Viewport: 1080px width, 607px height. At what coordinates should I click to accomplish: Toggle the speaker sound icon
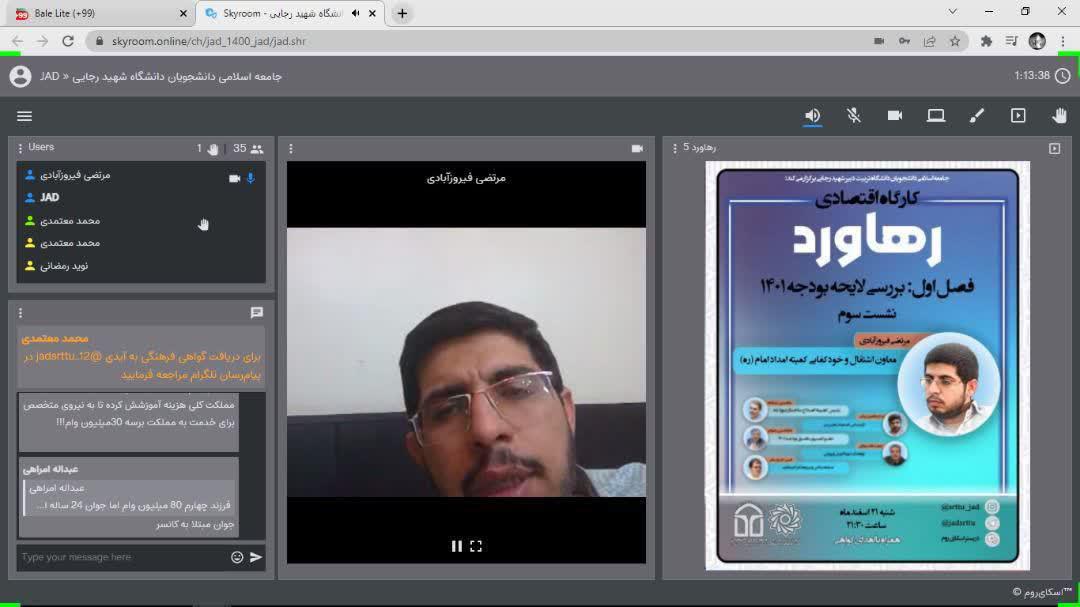[813, 116]
